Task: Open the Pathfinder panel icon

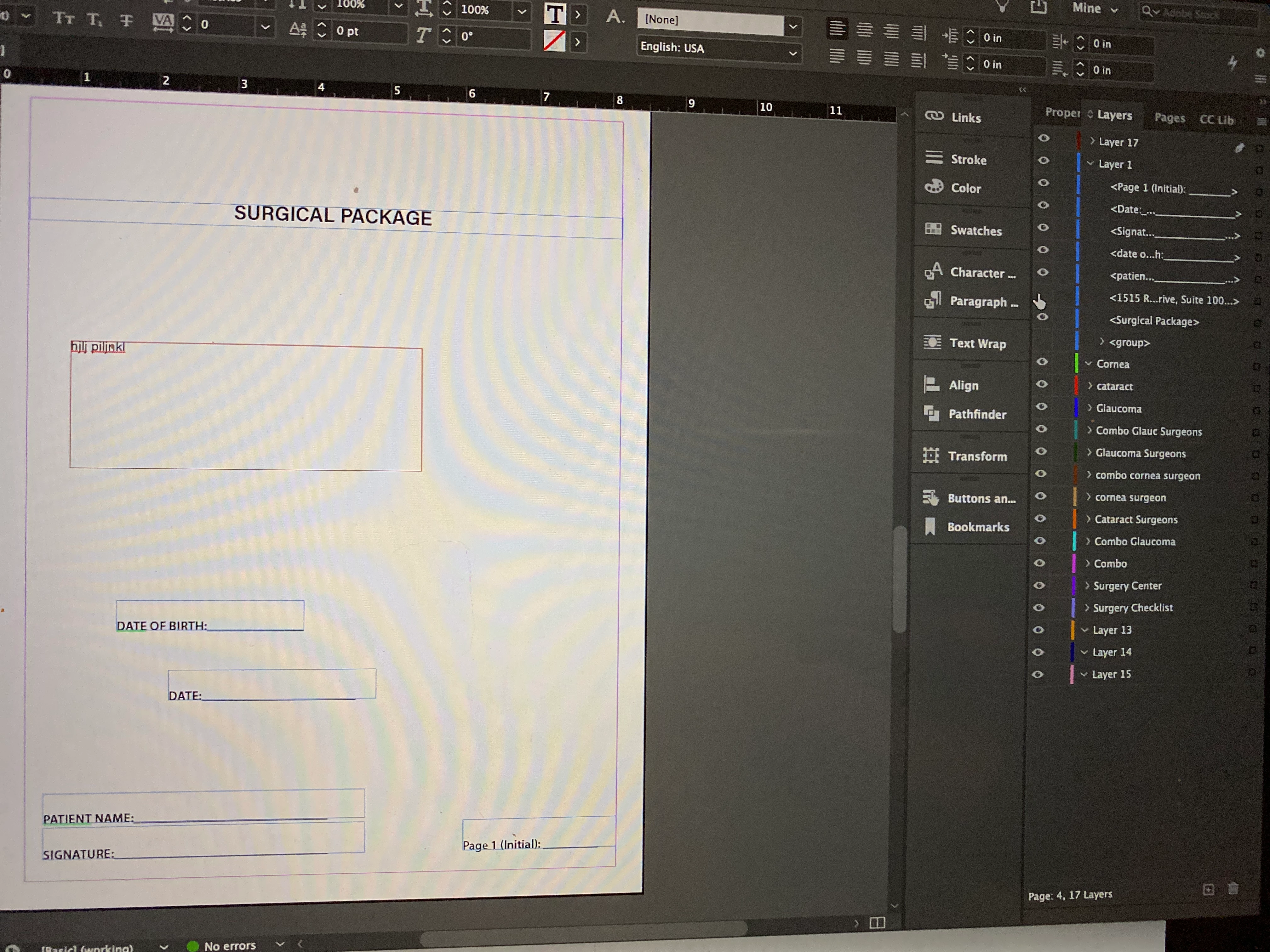Action: pos(932,413)
